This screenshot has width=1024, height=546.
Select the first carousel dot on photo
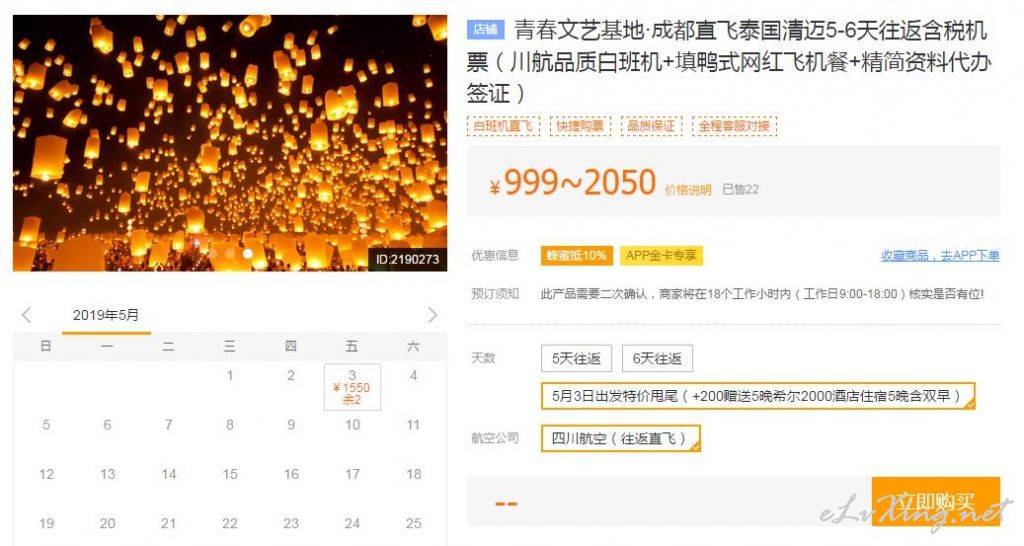[213, 253]
